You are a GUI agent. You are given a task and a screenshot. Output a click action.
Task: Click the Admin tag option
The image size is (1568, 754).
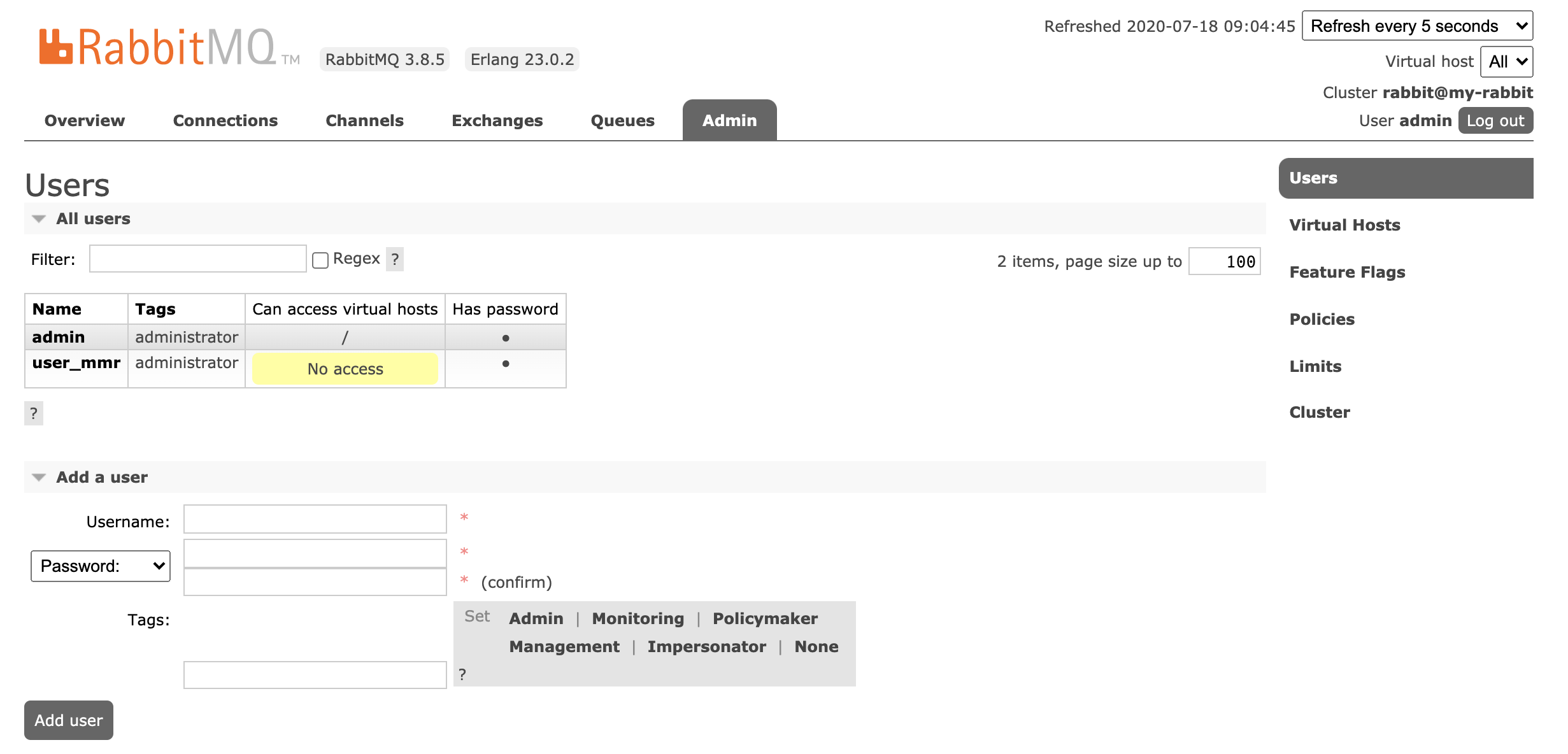(536, 618)
